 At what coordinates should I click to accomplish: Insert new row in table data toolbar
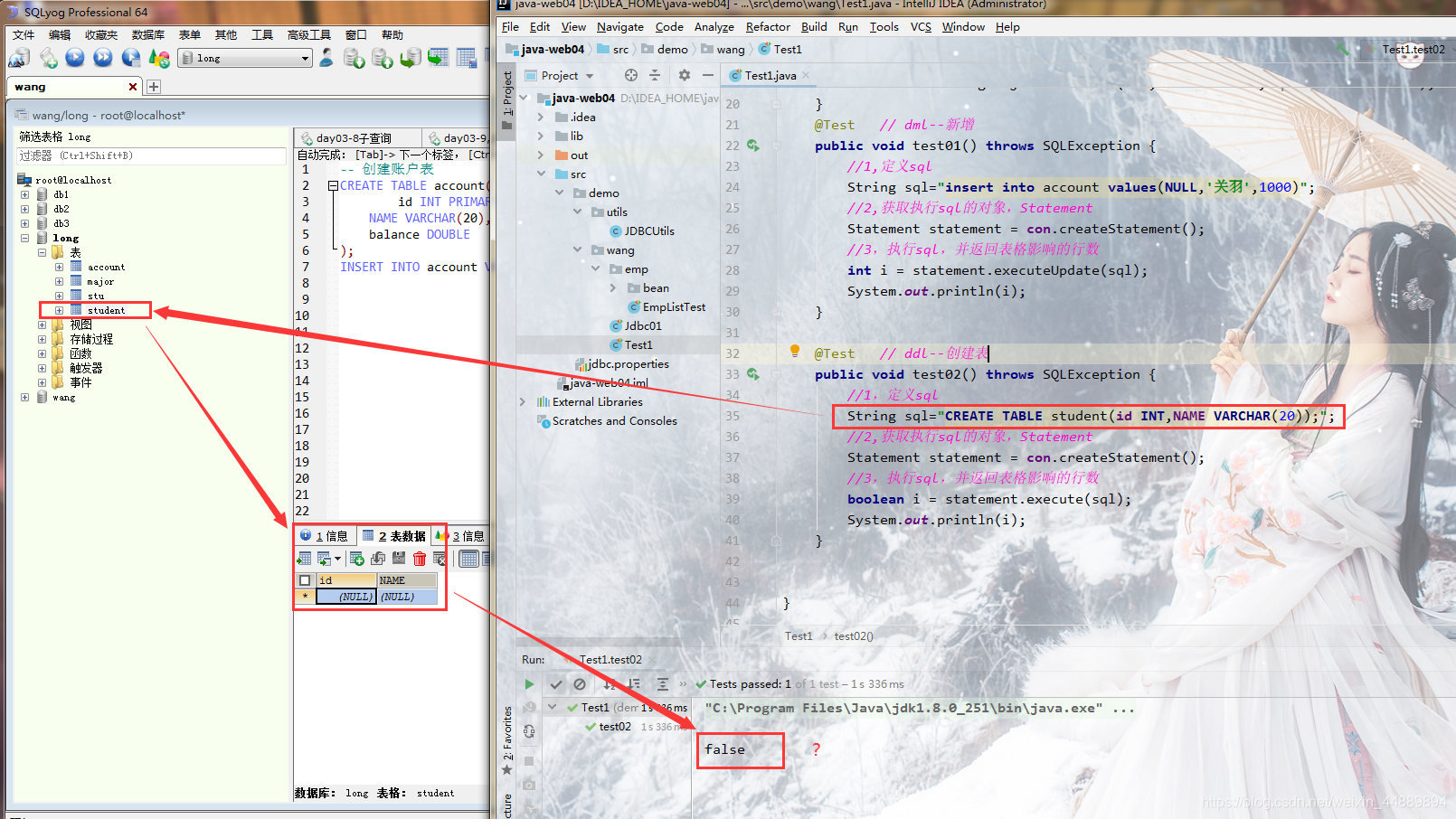[356, 559]
